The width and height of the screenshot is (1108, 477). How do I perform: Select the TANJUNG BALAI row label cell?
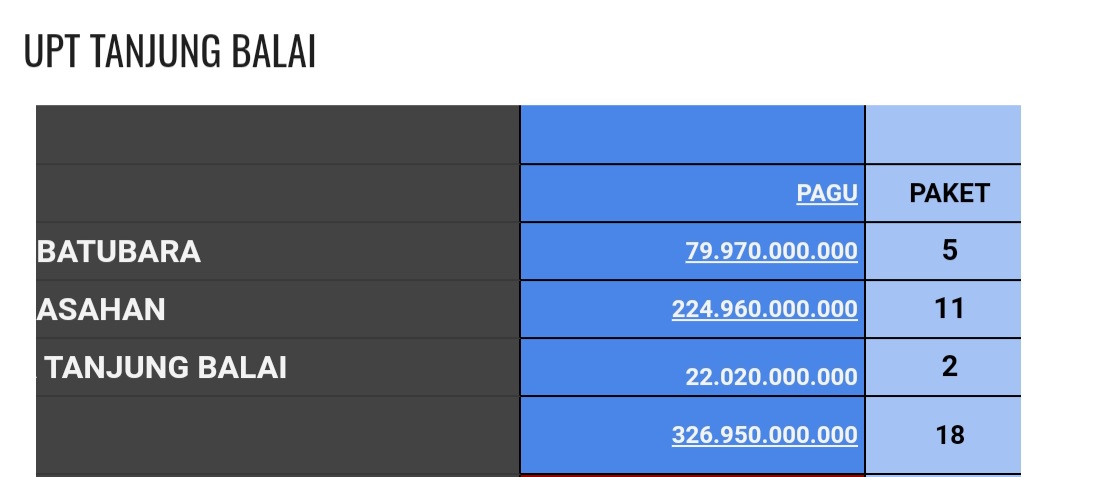click(x=278, y=367)
